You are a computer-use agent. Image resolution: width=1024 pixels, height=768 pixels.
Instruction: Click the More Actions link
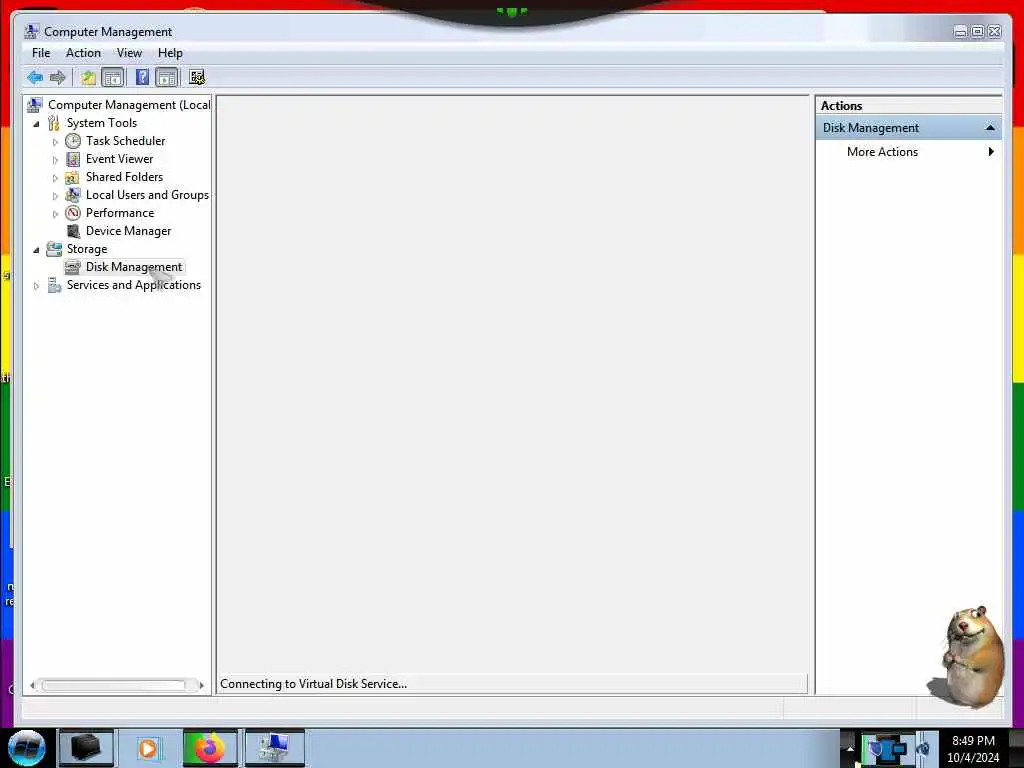[882, 152]
